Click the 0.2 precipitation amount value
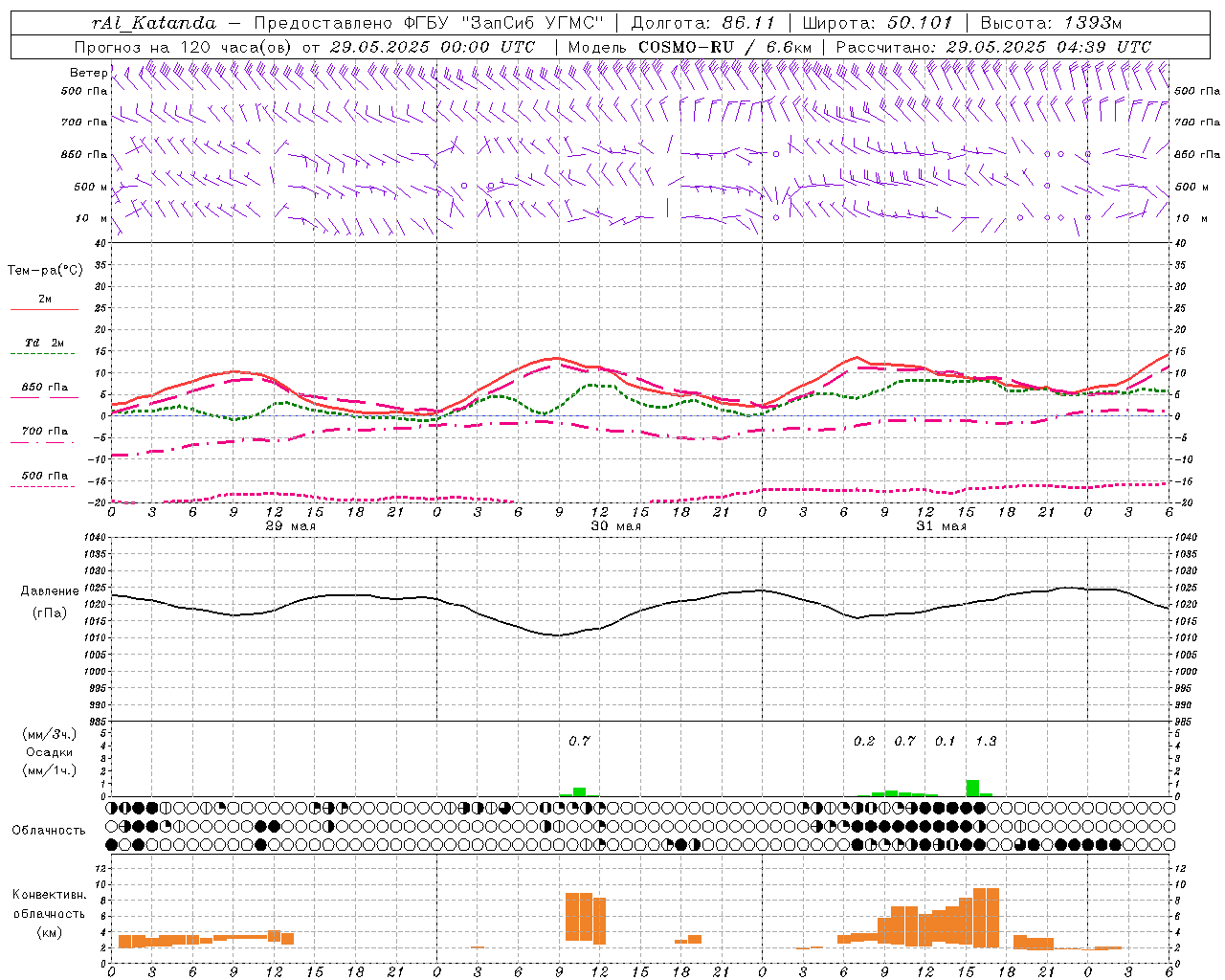 [x=864, y=741]
